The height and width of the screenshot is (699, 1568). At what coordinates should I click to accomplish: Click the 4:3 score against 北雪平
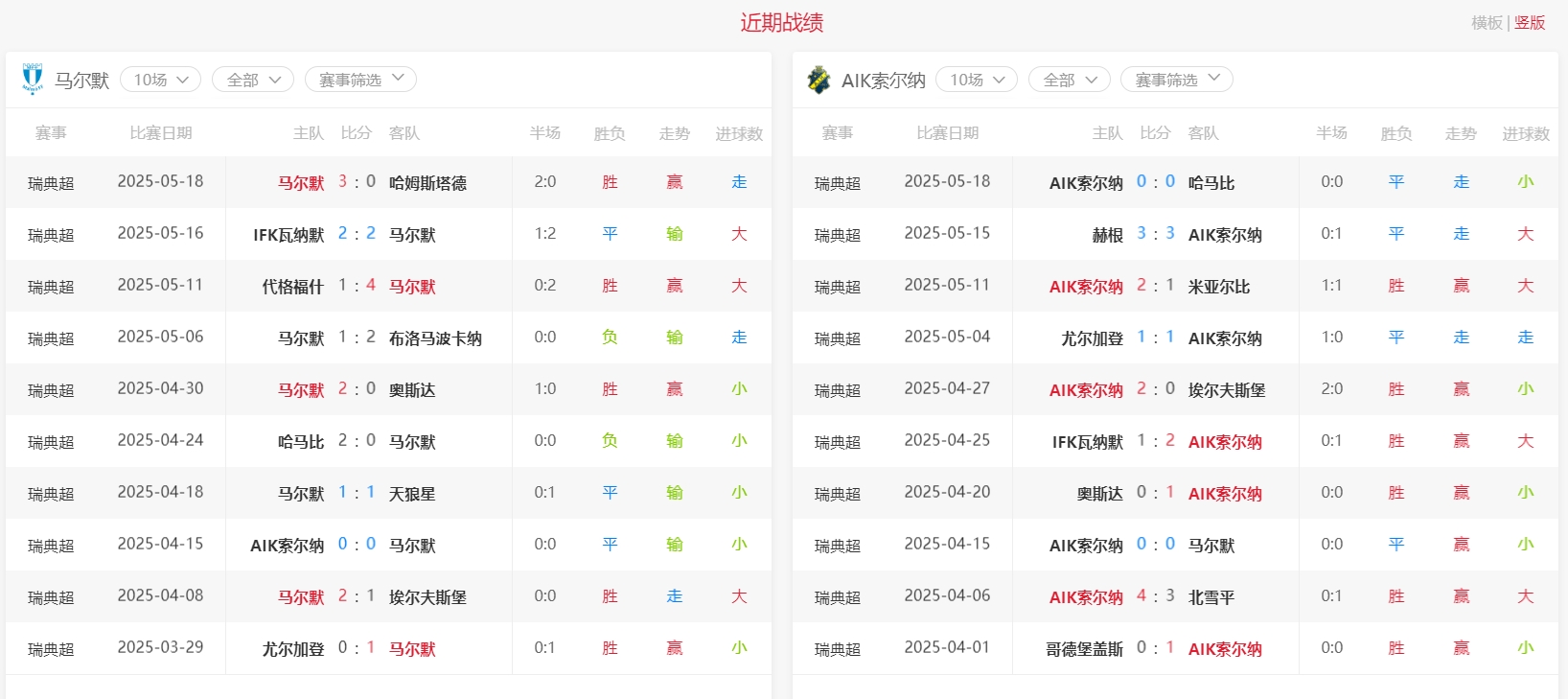1155,596
